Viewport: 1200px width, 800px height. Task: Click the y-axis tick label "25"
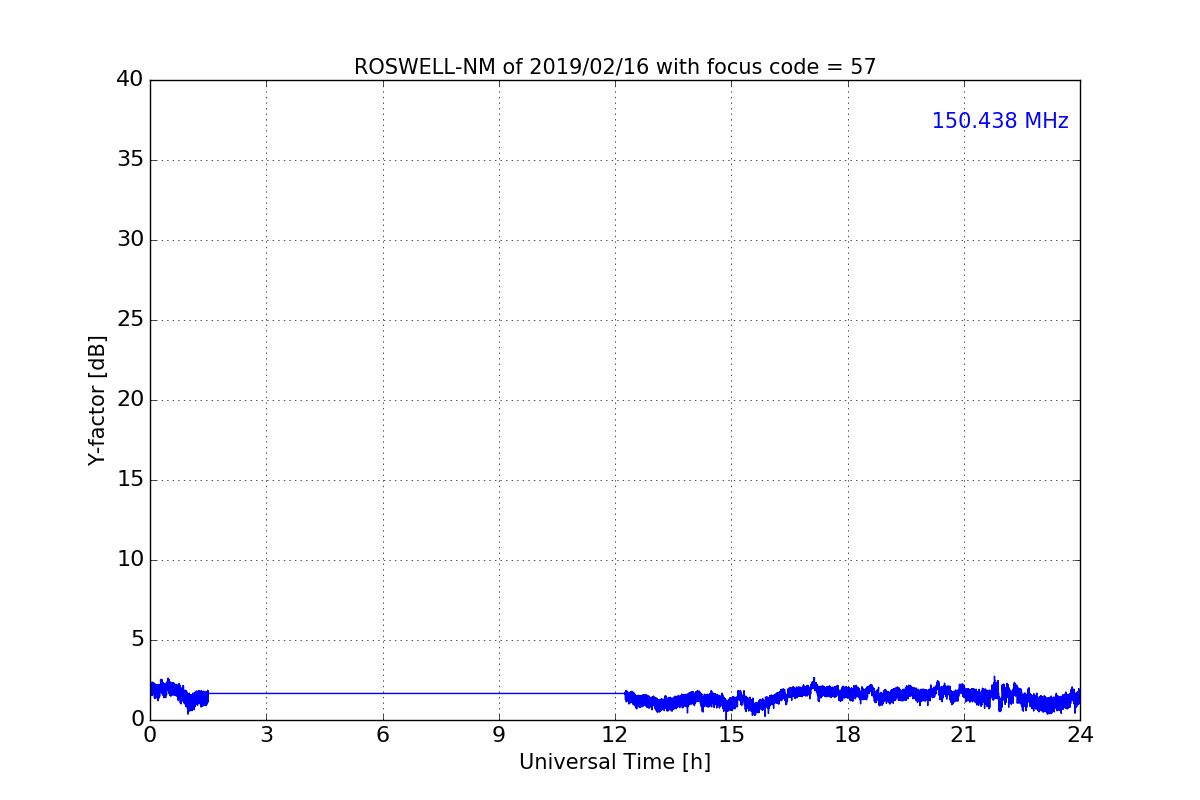point(130,319)
